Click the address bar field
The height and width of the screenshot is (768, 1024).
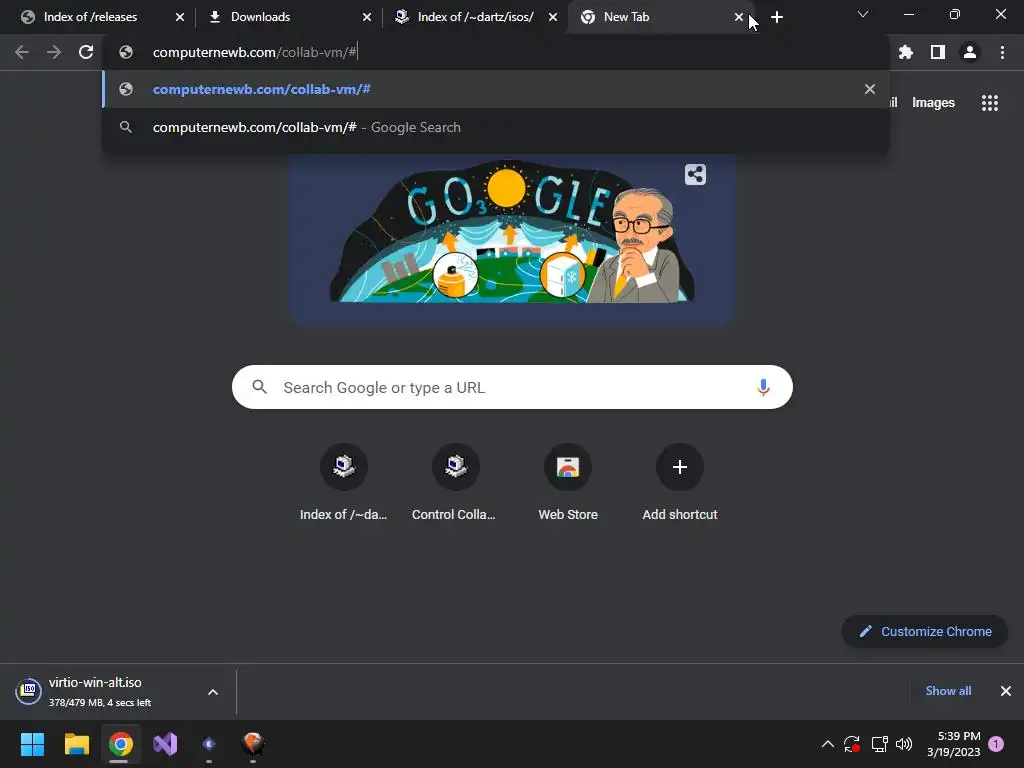coord(496,52)
